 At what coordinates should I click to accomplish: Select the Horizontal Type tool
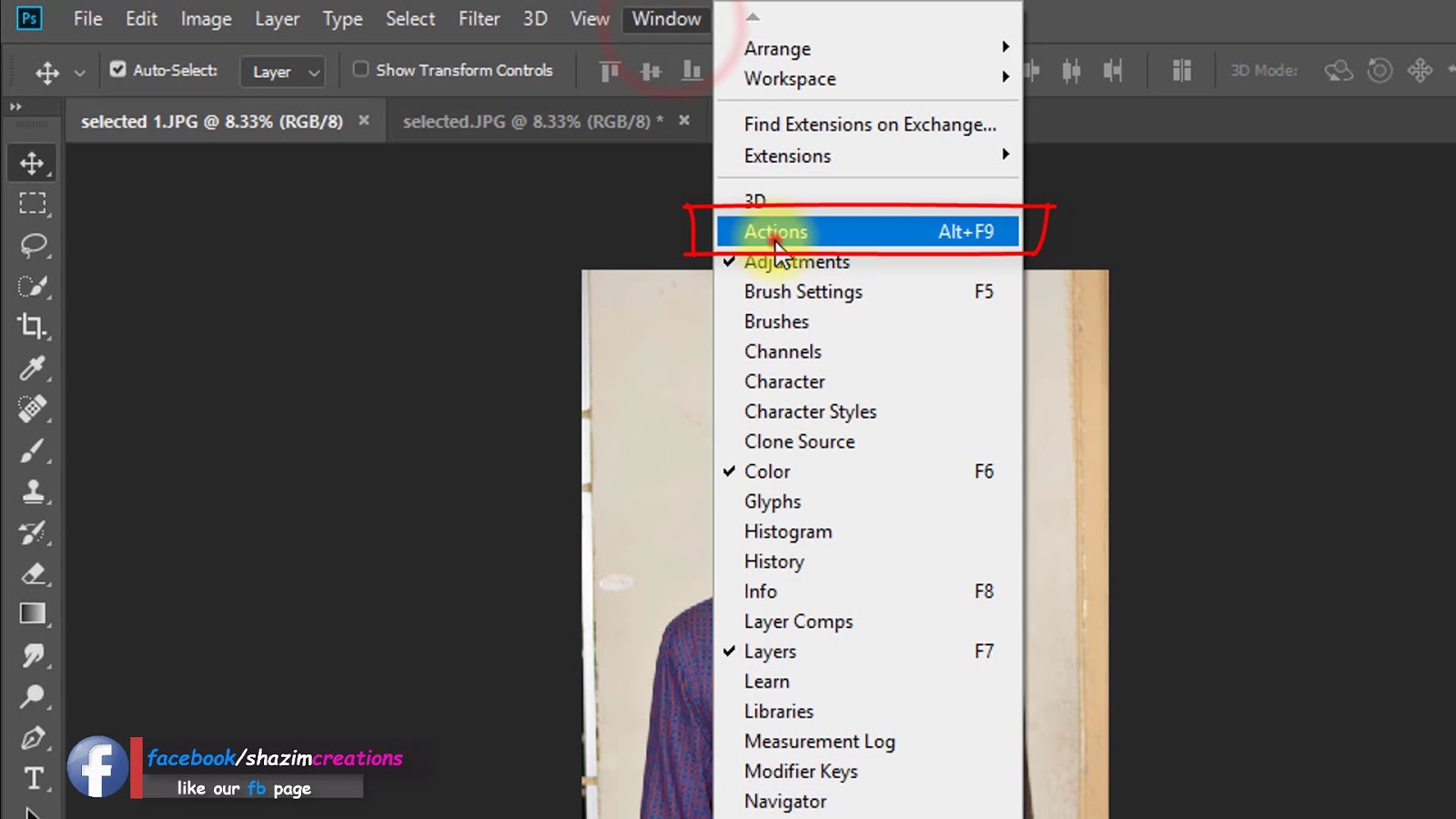pos(33,778)
